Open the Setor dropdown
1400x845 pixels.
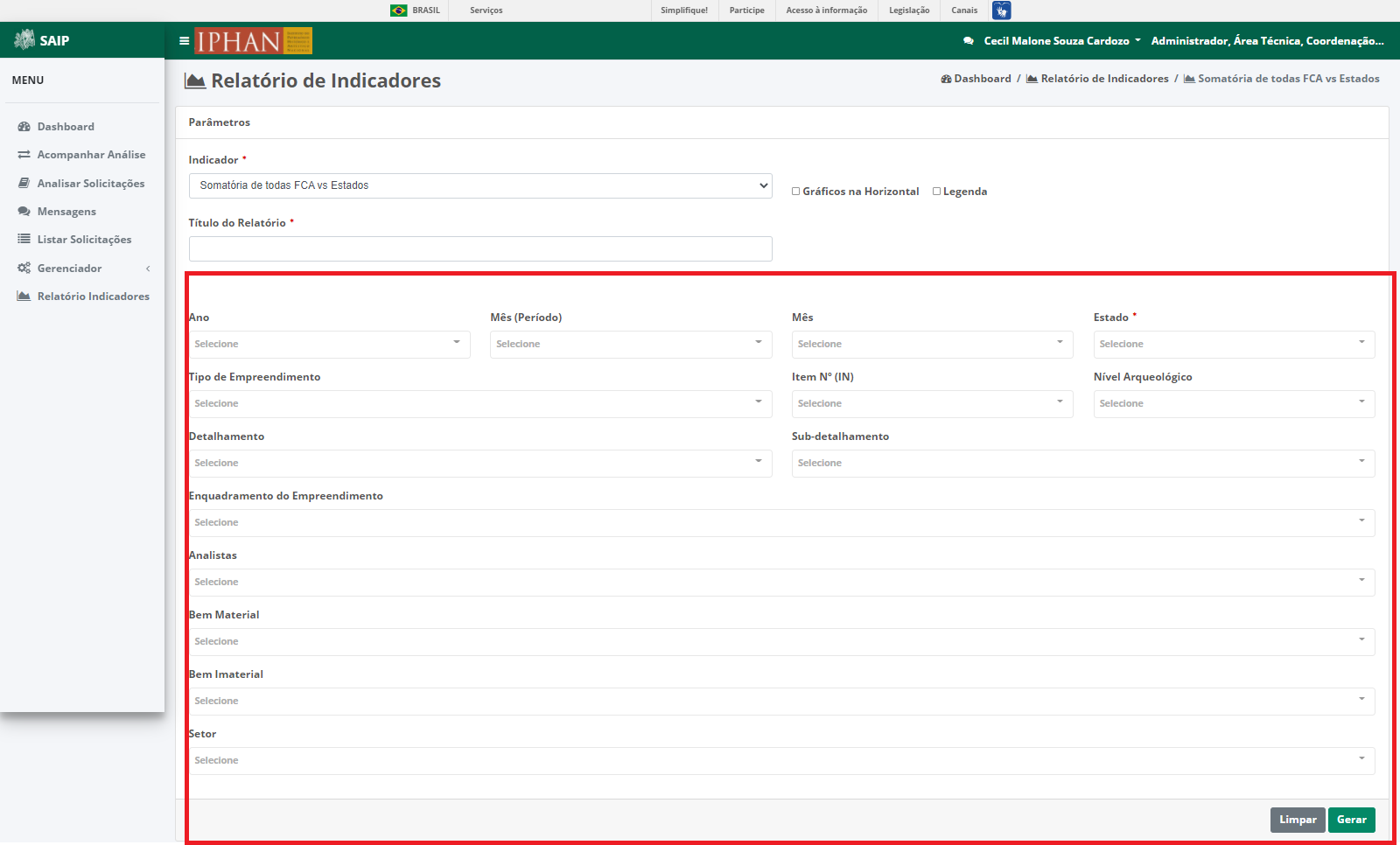pos(782,761)
